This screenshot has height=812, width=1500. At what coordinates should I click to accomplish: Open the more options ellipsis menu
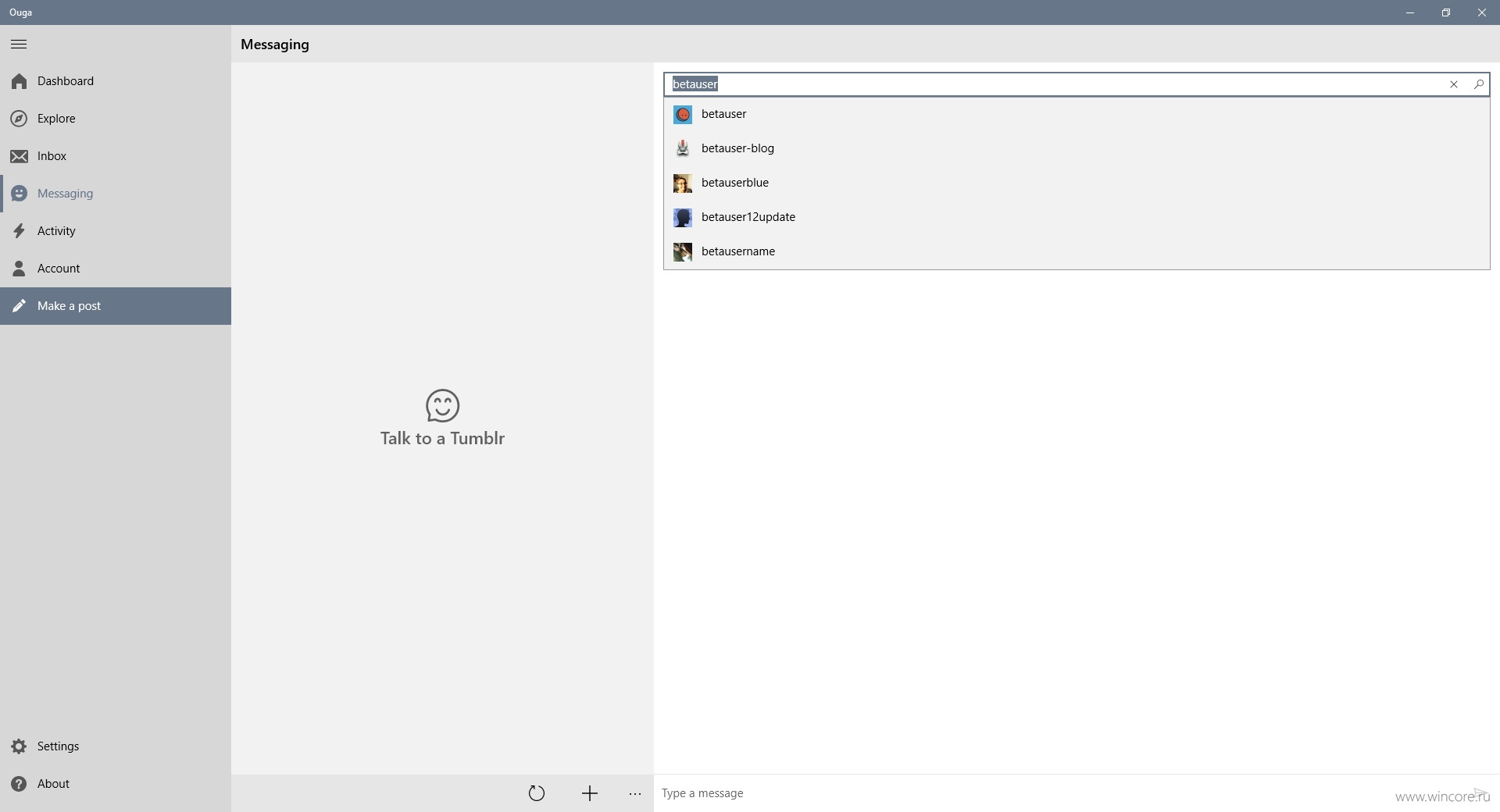pos(635,794)
